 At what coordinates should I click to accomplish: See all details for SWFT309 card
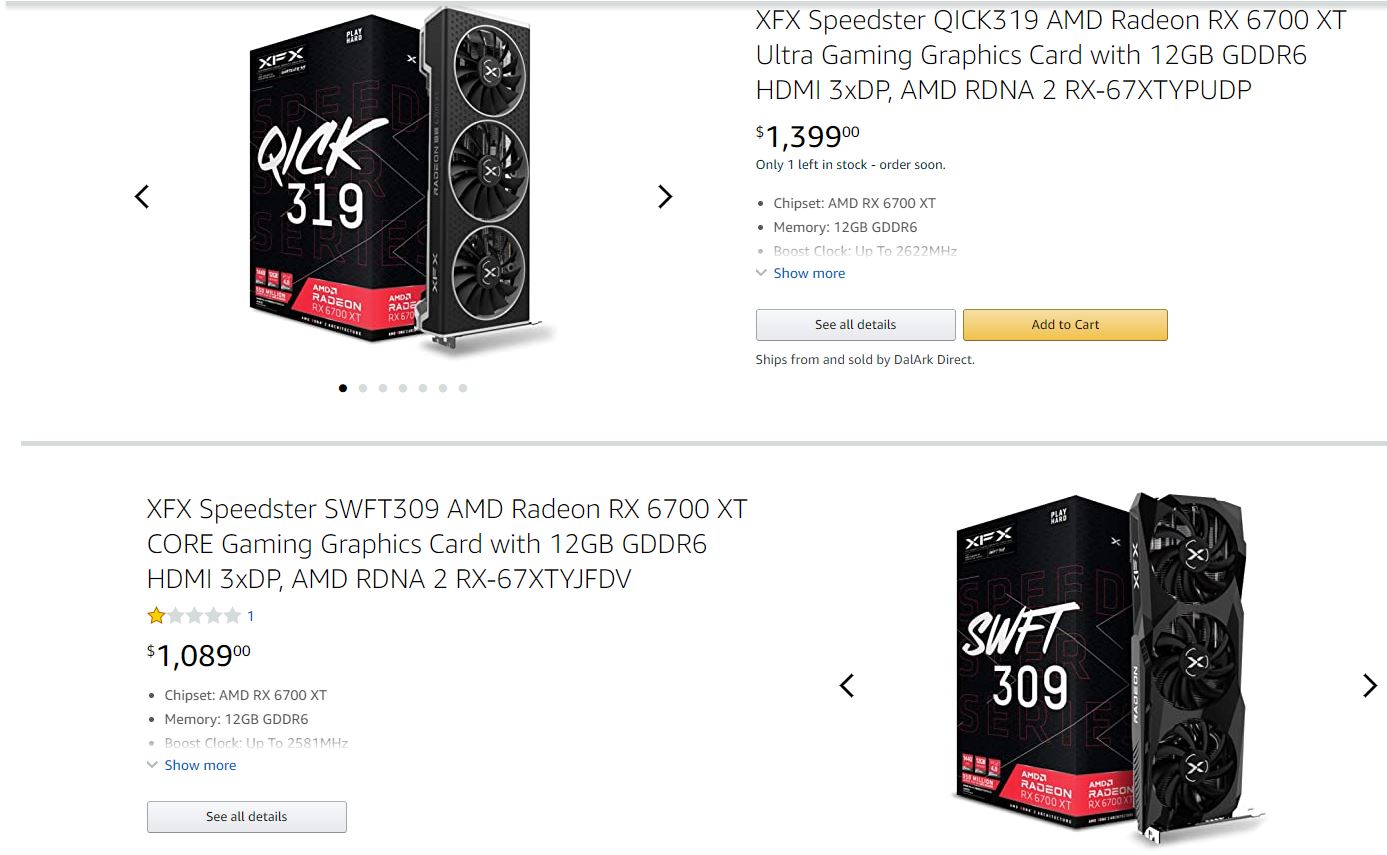point(246,817)
